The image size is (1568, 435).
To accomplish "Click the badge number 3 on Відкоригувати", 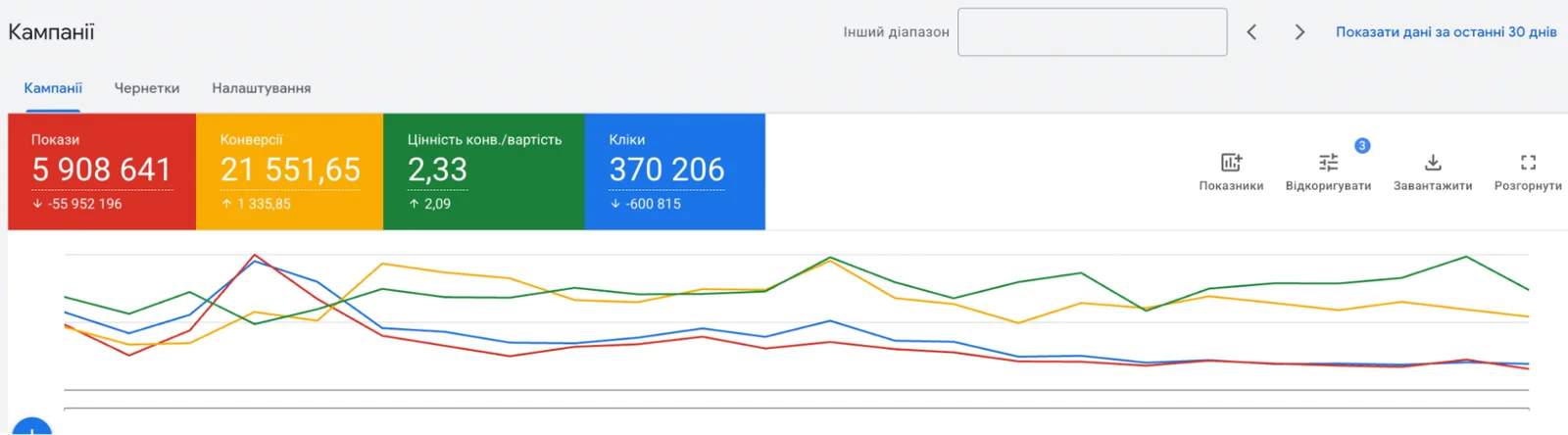I will coord(1362,145).
